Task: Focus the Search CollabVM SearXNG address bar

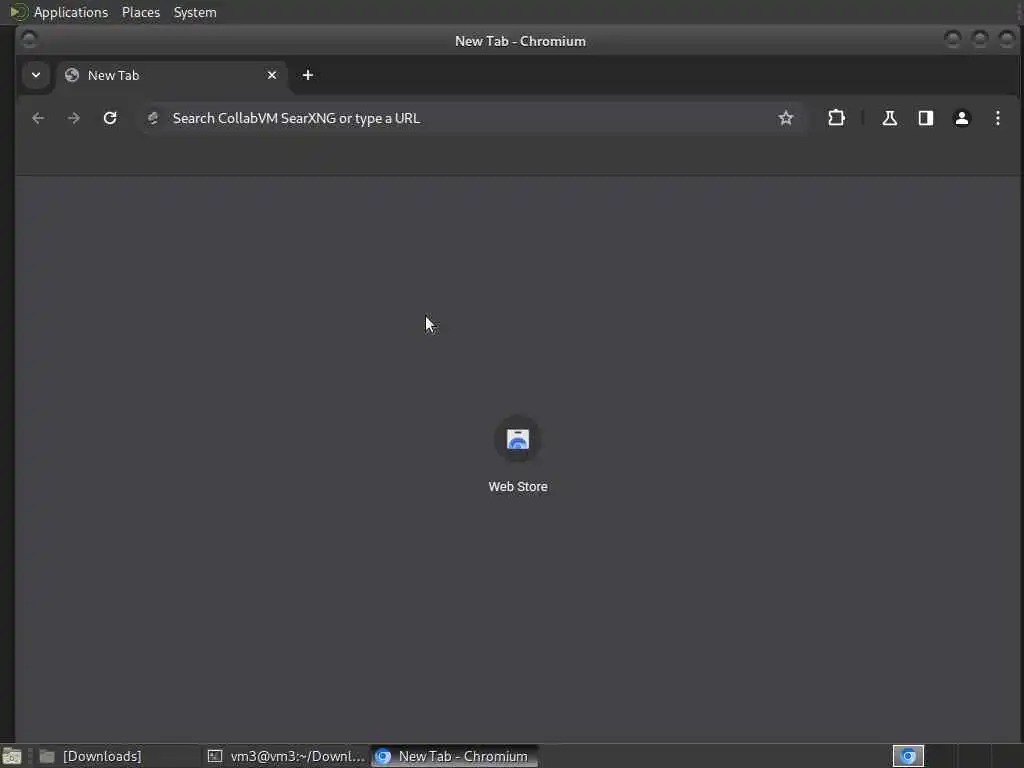Action: [x=473, y=118]
